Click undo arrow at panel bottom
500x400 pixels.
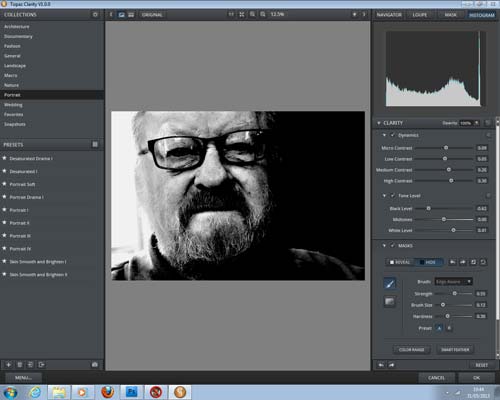(x=381, y=365)
